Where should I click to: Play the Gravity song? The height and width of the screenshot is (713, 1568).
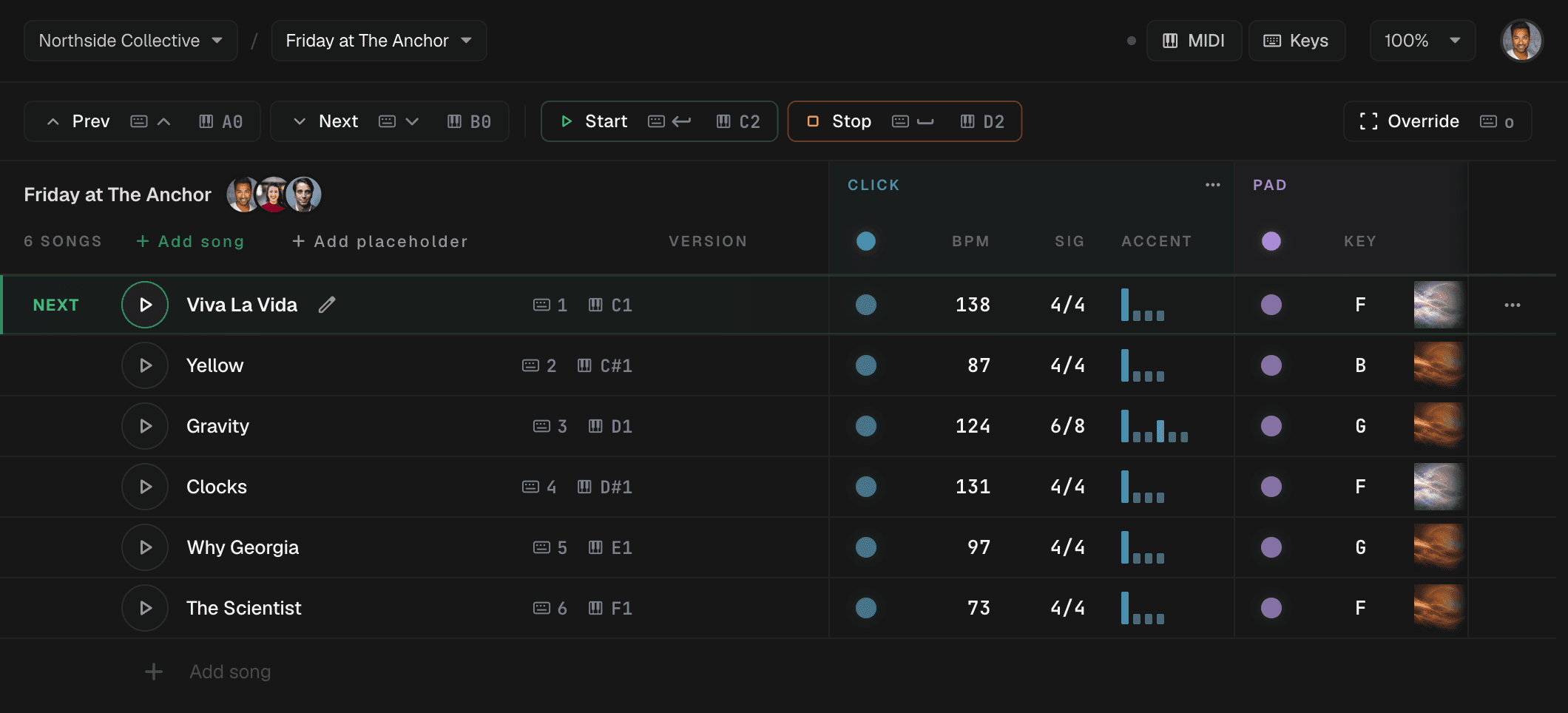point(145,426)
